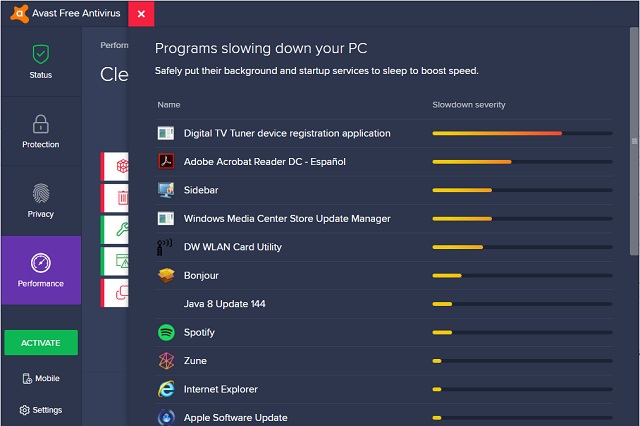Click the Bonjour box icon
The height and width of the screenshot is (426, 640).
pyautogui.click(x=166, y=275)
